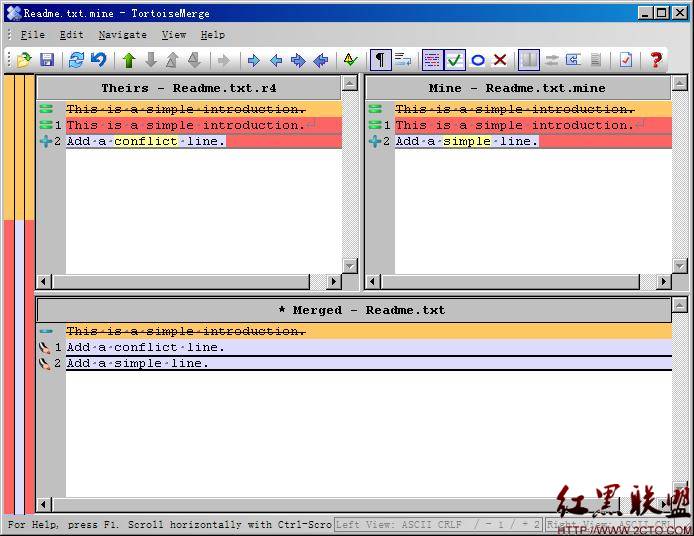Open the Edit menu
The width and height of the screenshot is (694, 536).
tap(71, 35)
